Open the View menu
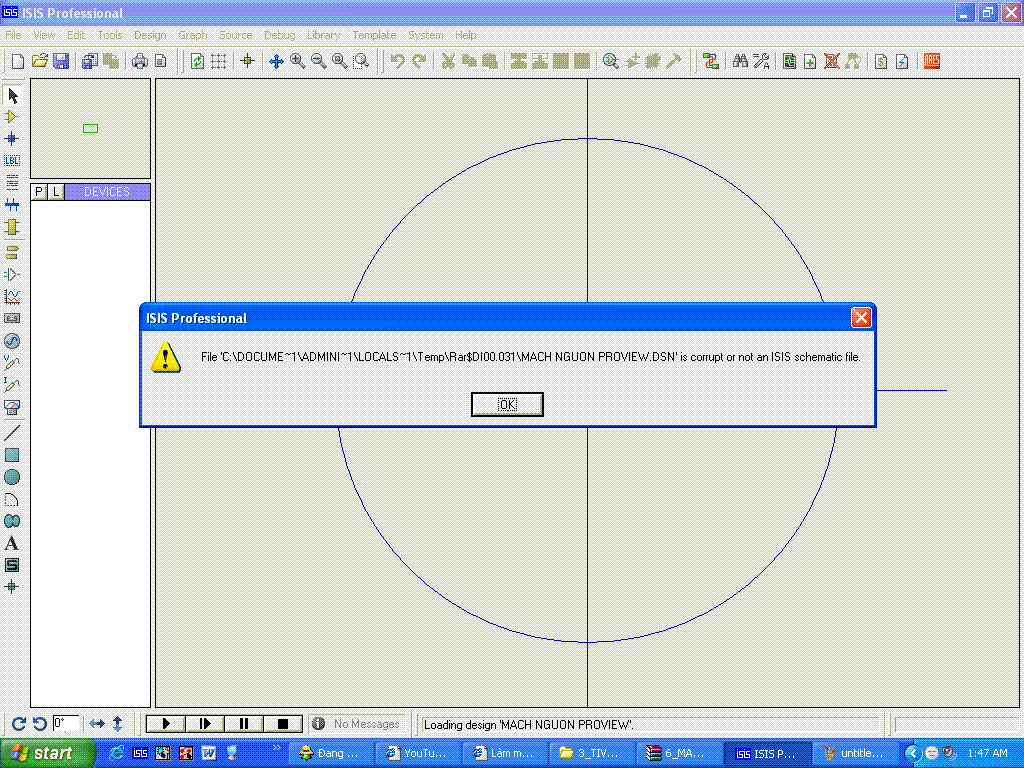Screen dimensions: 1024x768 [x=44, y=35]
